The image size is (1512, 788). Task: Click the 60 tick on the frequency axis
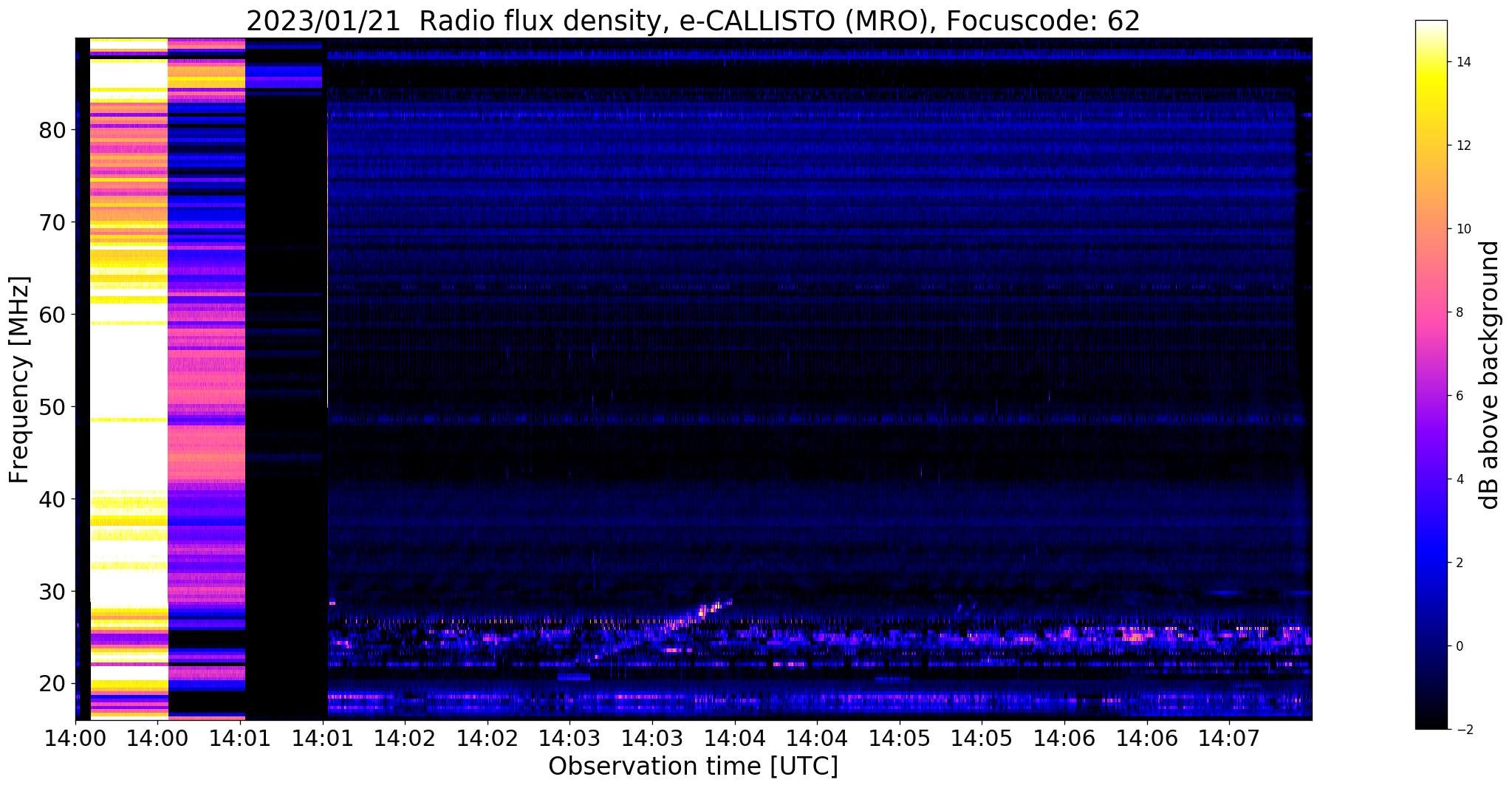52,315
